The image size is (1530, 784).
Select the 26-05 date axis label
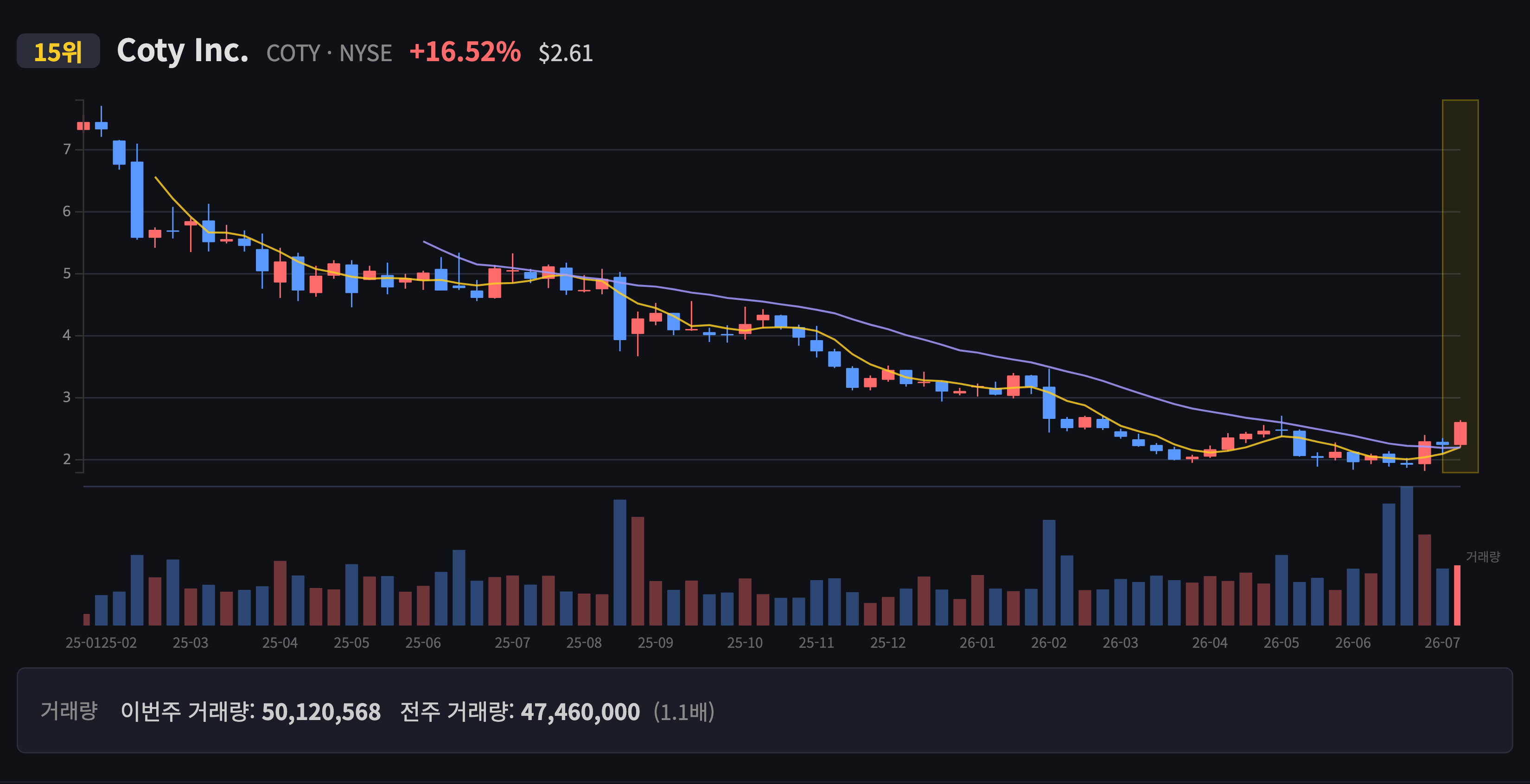(x=1282, y=643)
